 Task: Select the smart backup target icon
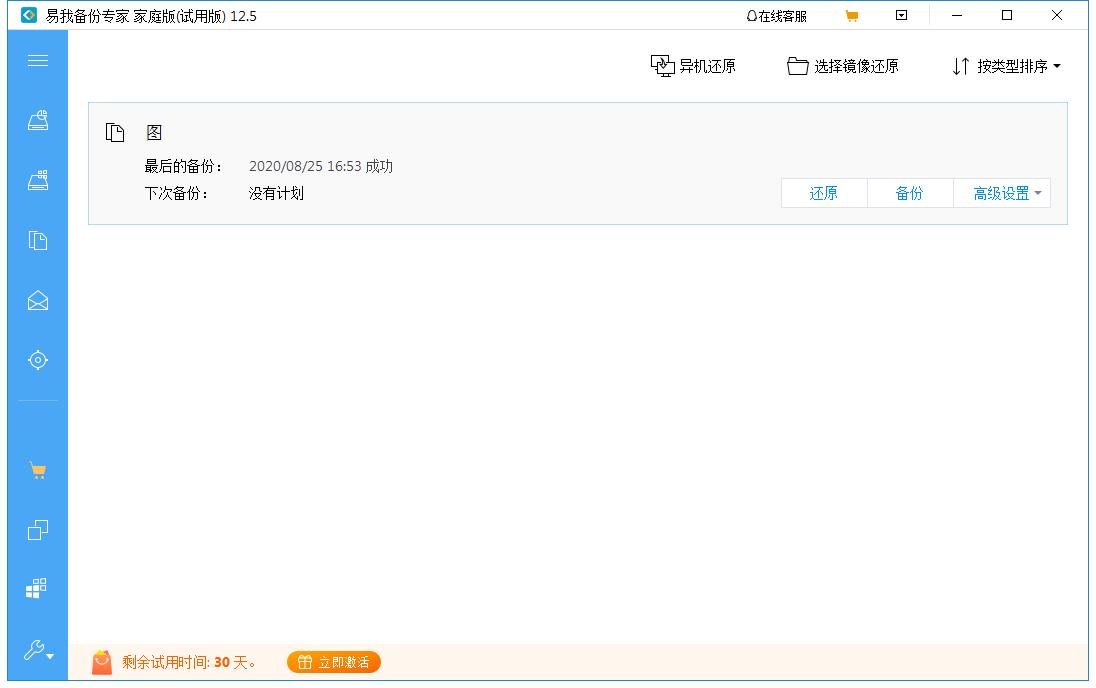(37, 359)
